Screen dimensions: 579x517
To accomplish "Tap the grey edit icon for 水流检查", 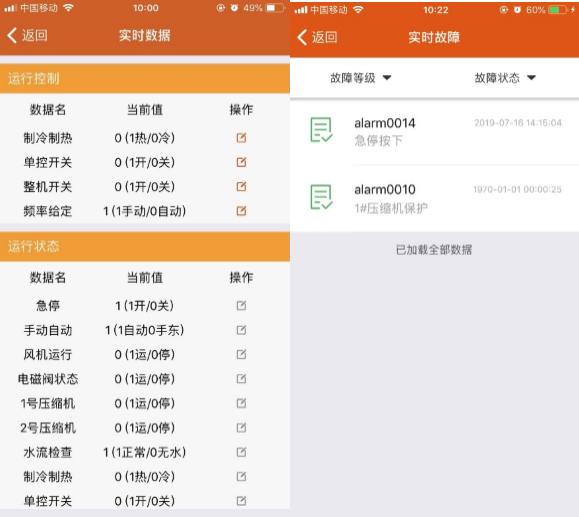I will pyautogui.click(x=241, y=452).
